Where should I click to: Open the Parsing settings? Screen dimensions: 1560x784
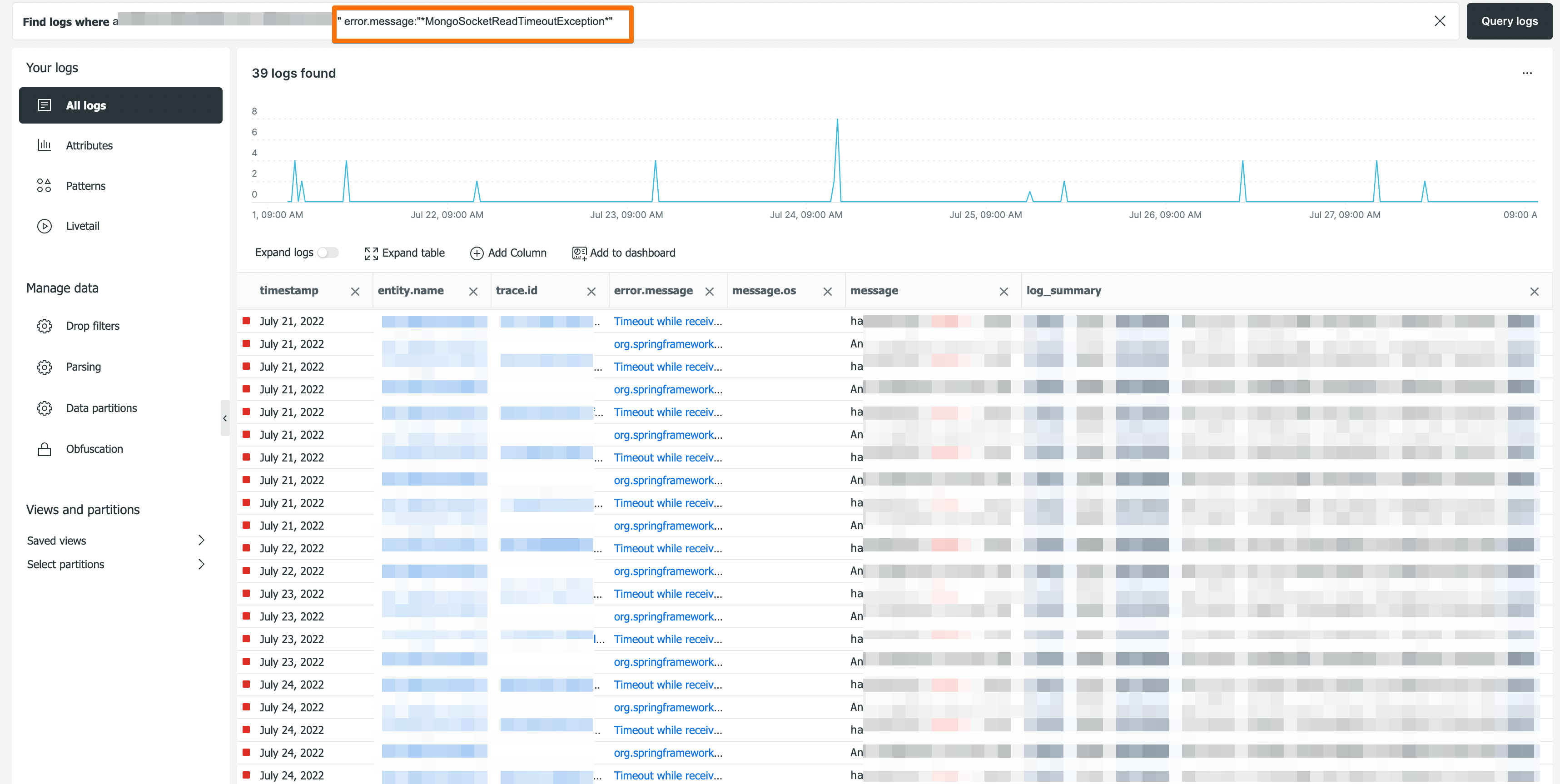coord(84,367)
